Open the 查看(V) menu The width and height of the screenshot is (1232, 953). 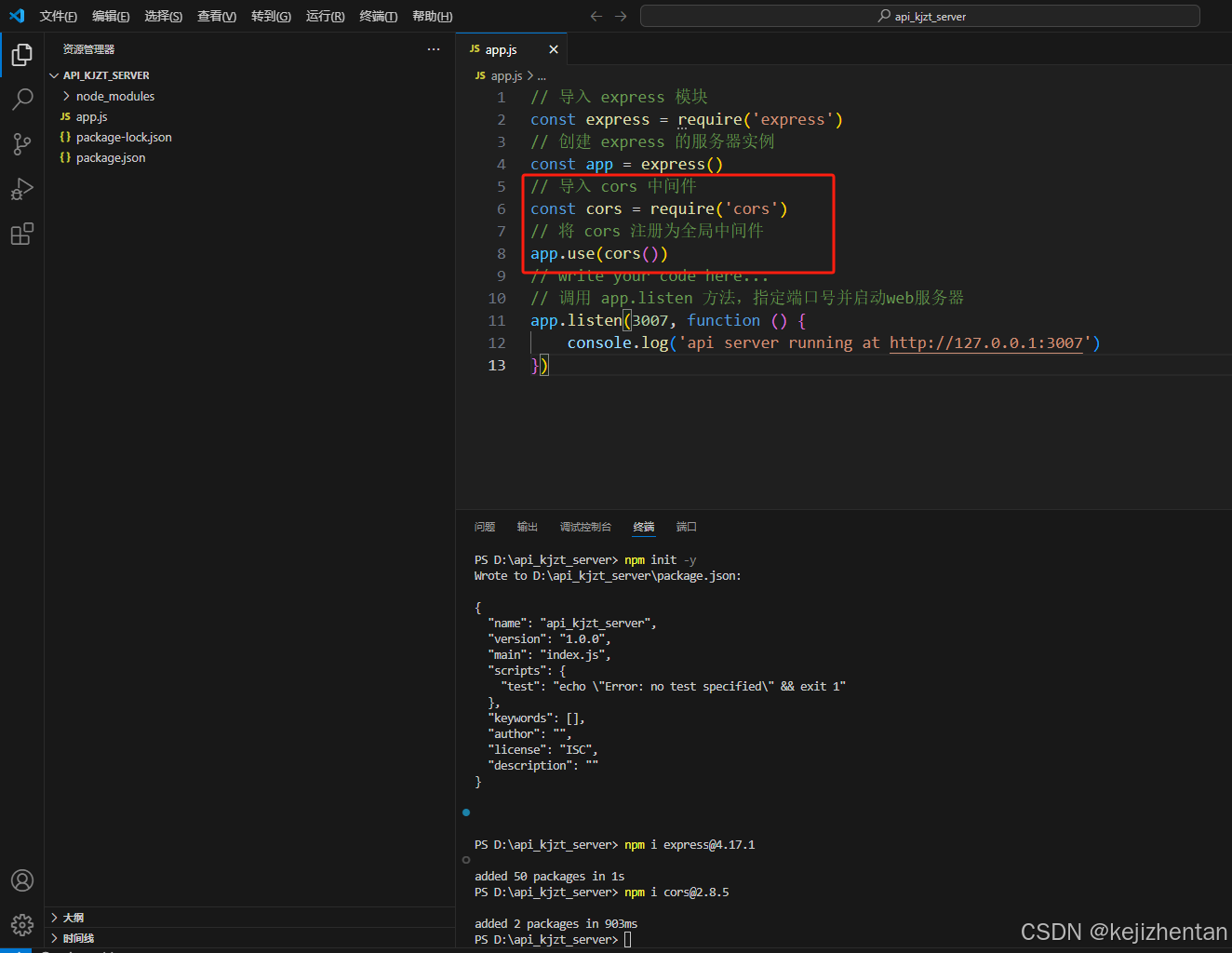pos(217,16)
